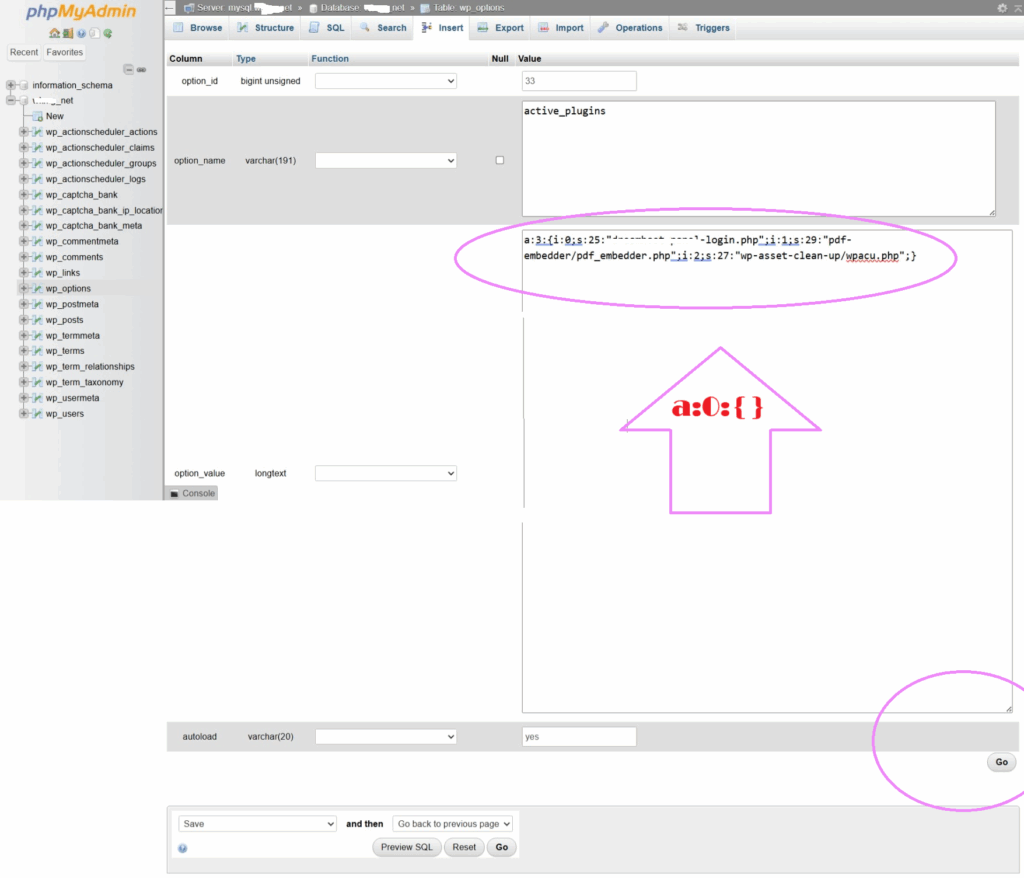Click the help icon beside the Save dropdown
The image size is (1024, 878).
coord(183,848)
